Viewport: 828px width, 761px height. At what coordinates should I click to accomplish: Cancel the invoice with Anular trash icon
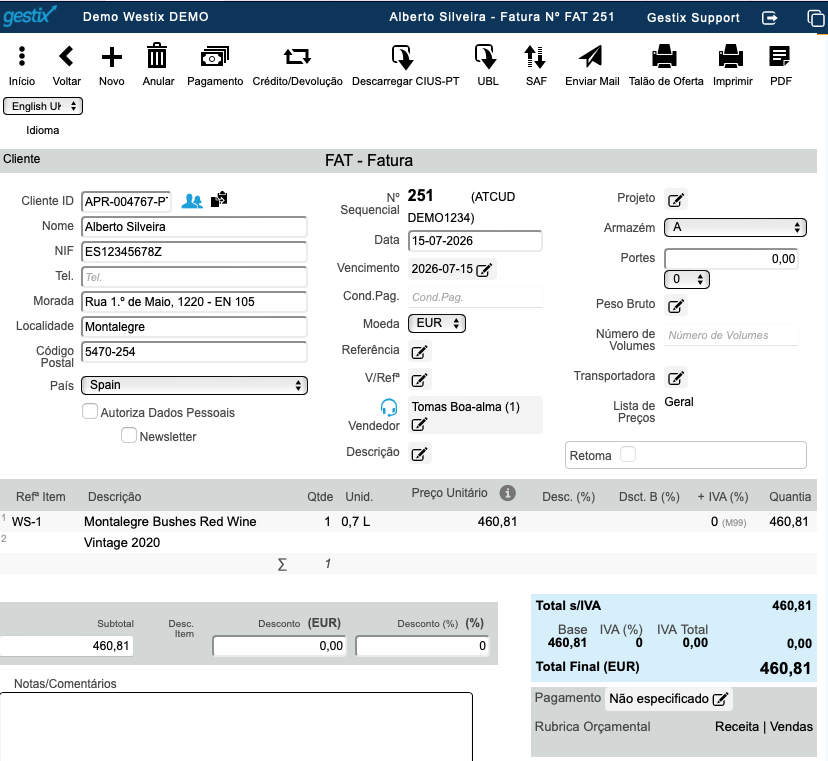(157, 55)
